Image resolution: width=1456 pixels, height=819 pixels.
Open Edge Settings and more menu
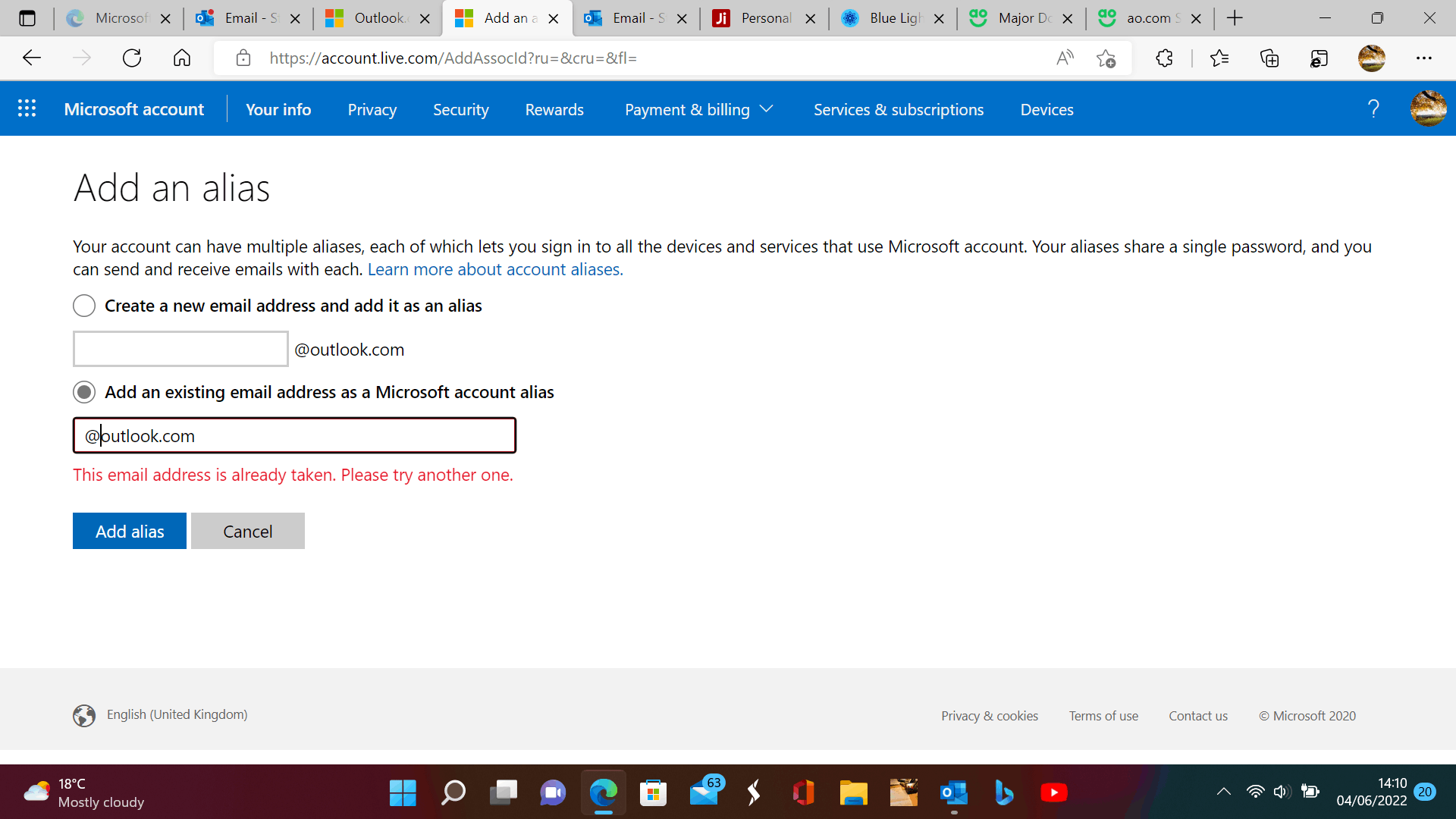[1424, 58]
